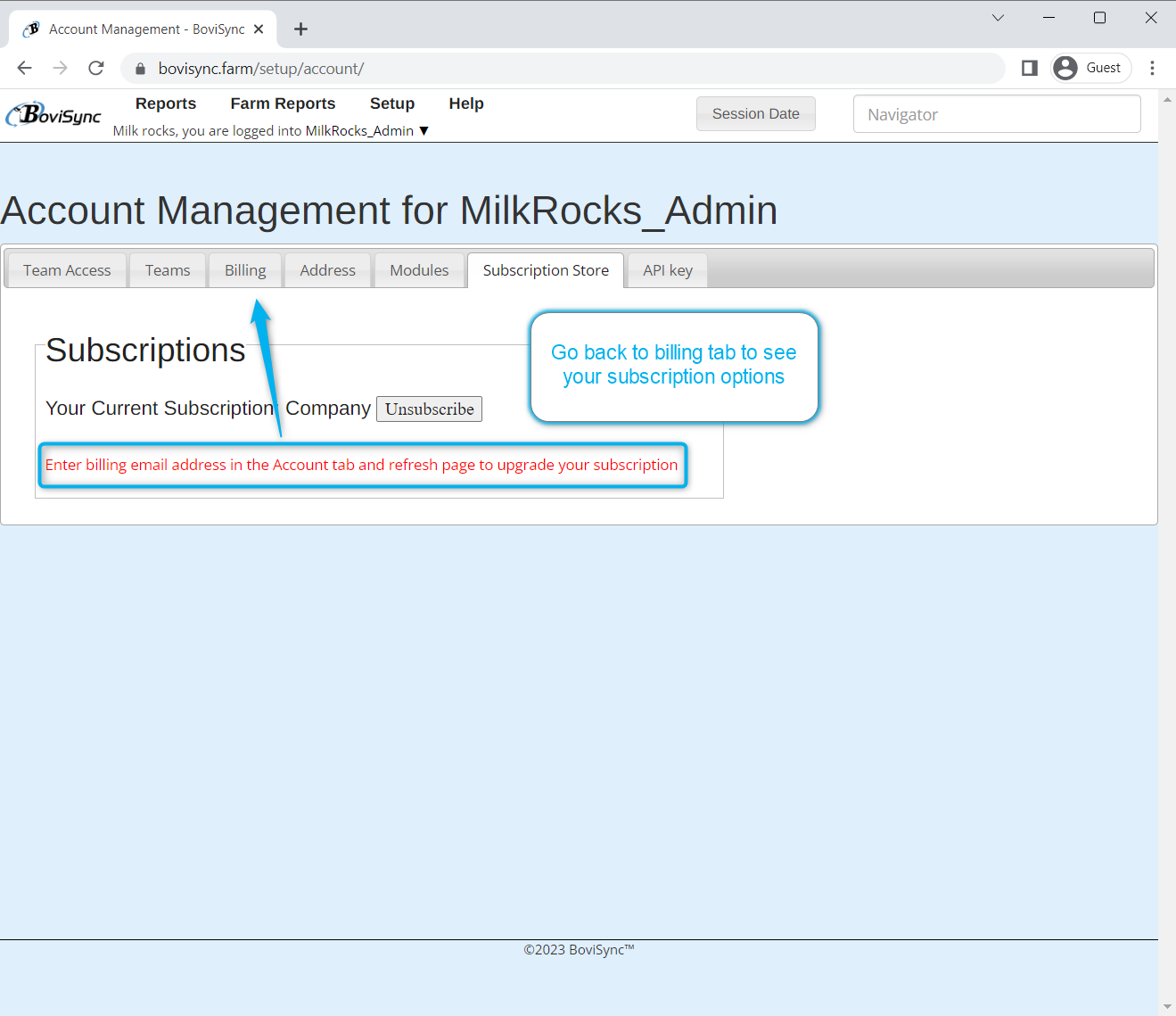The image size is (1176, 1016).
Task: Focus the Navigator search field
Action: (997, 114)
